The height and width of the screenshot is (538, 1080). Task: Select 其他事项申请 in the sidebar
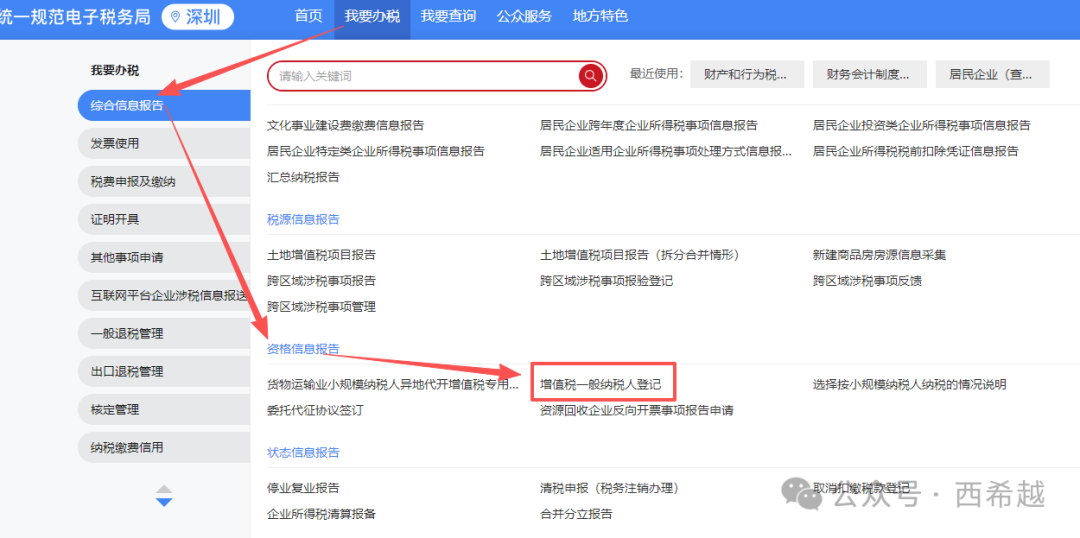click(x=164, y=258)
